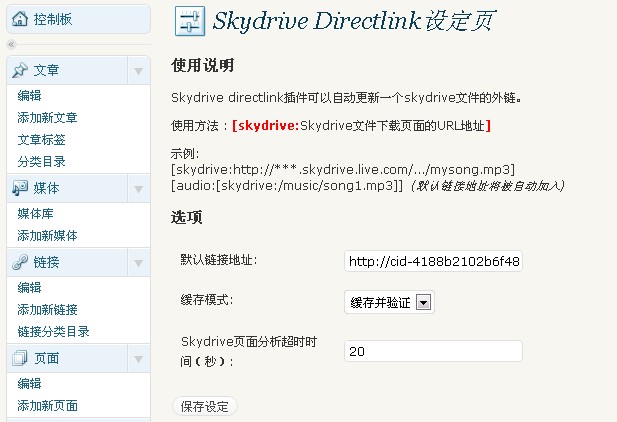617x422 pixels.
Task: Open 编辑 under 链接
Action: 30,288
